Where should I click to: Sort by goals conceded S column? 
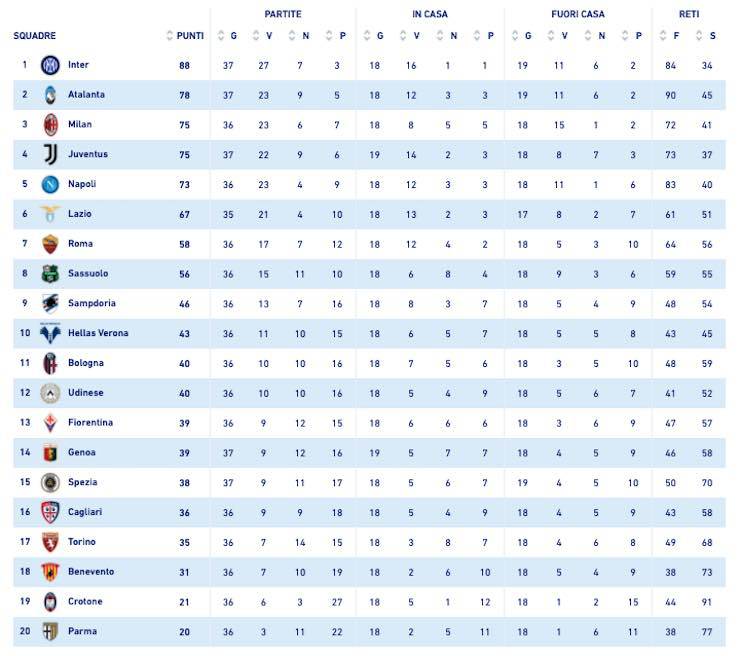(x=707, y=36)
